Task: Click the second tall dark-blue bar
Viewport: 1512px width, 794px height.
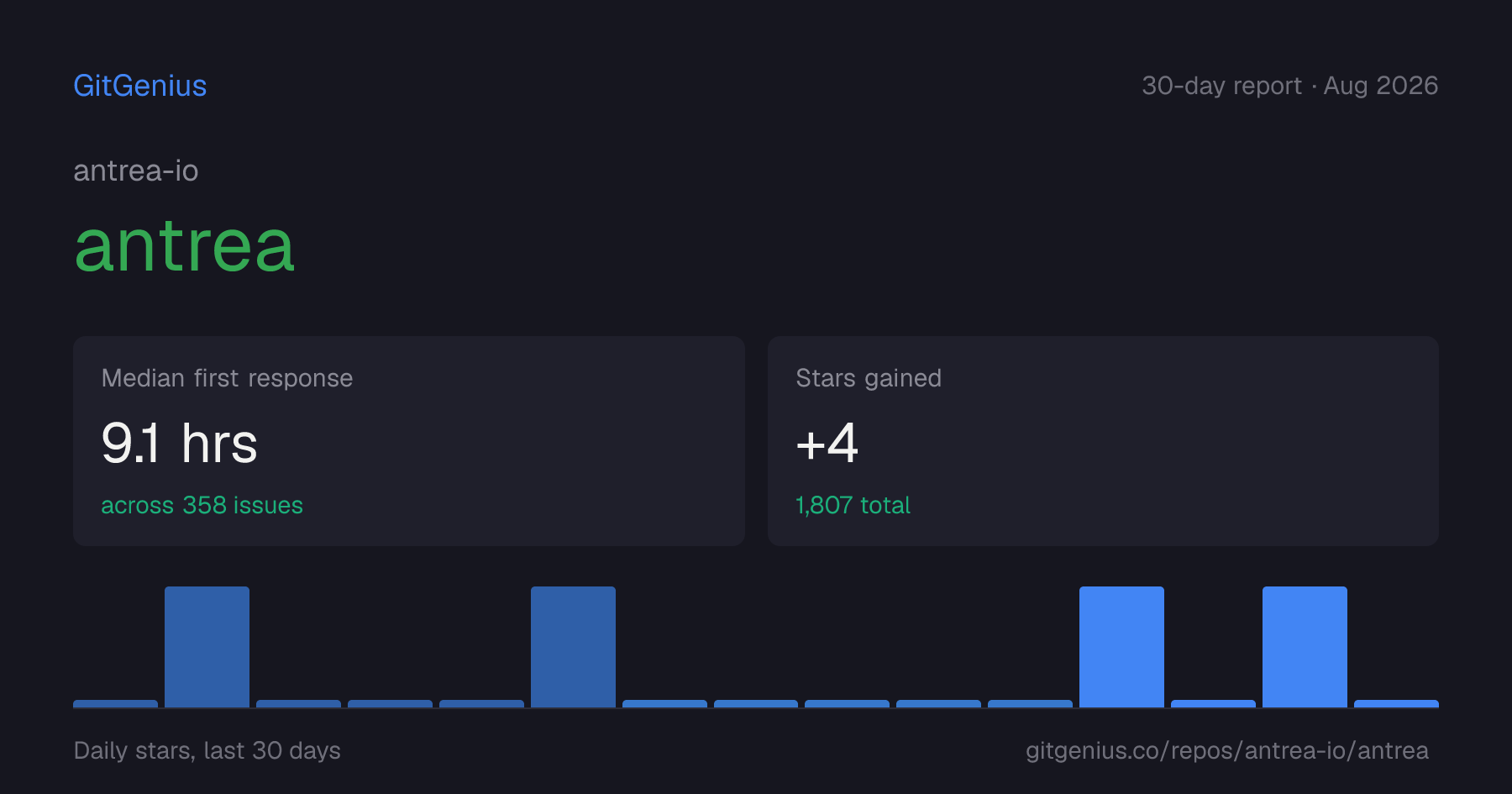Action: pyautogui.click(x=573, y=647)
